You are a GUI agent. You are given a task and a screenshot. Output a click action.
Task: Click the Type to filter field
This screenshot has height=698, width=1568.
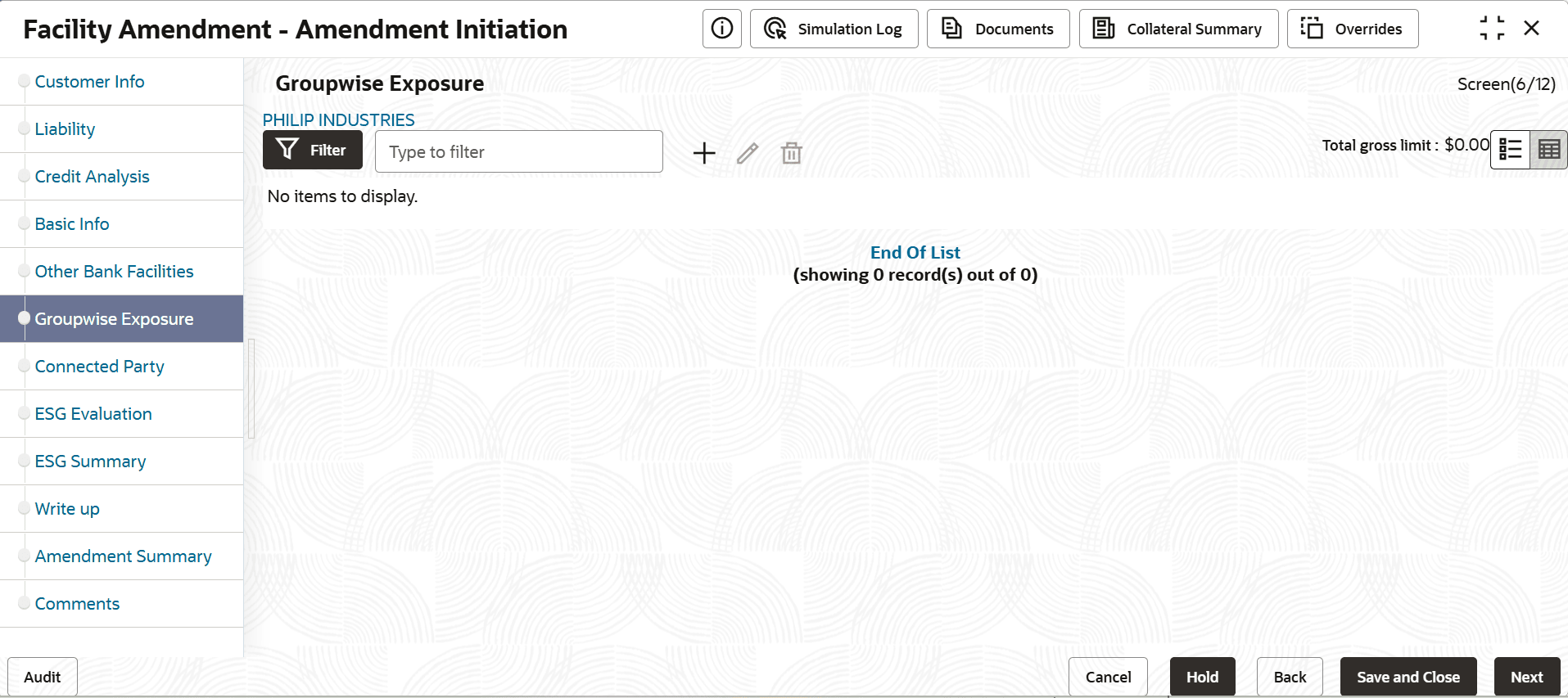point(518,152)
